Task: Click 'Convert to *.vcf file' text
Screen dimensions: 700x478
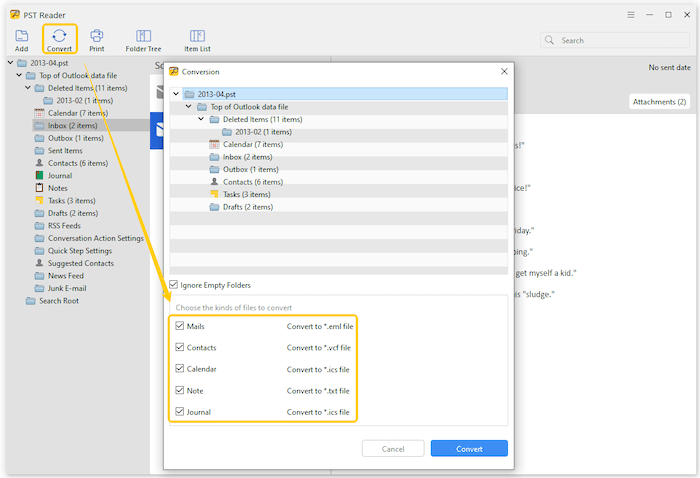Action: (319, 347)
